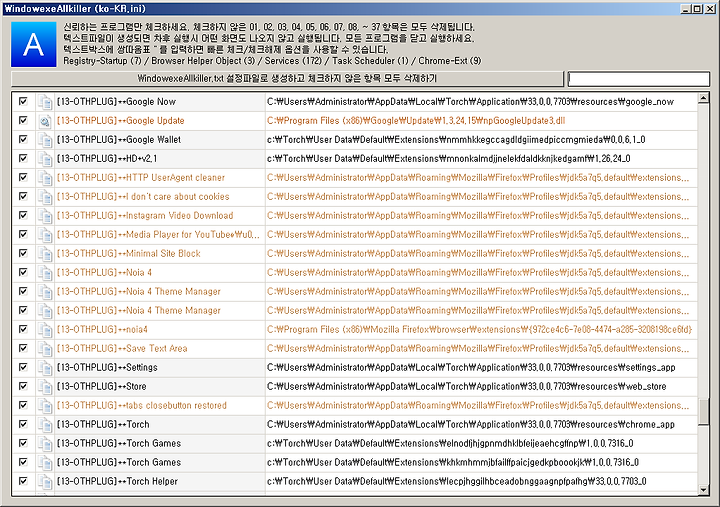This screenshot has width=720, height=507.
Task: Select the Google Update entry name
Action: pyautogui.click(x=120, y=121)
